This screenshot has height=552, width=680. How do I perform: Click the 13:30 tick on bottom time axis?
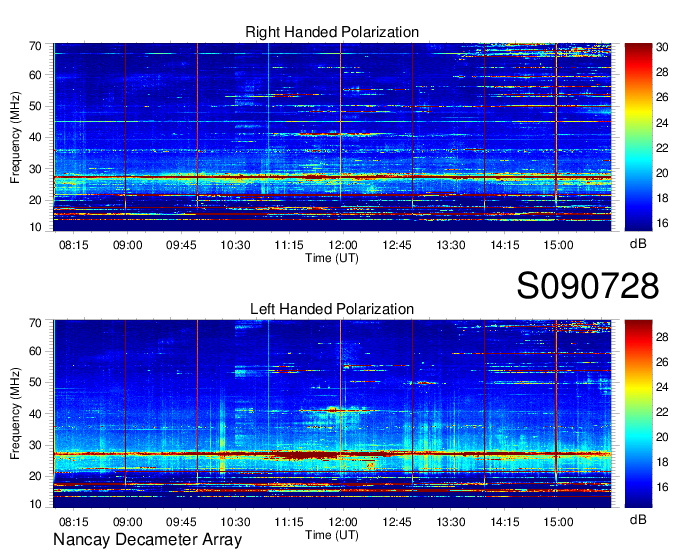coord(451,522)
